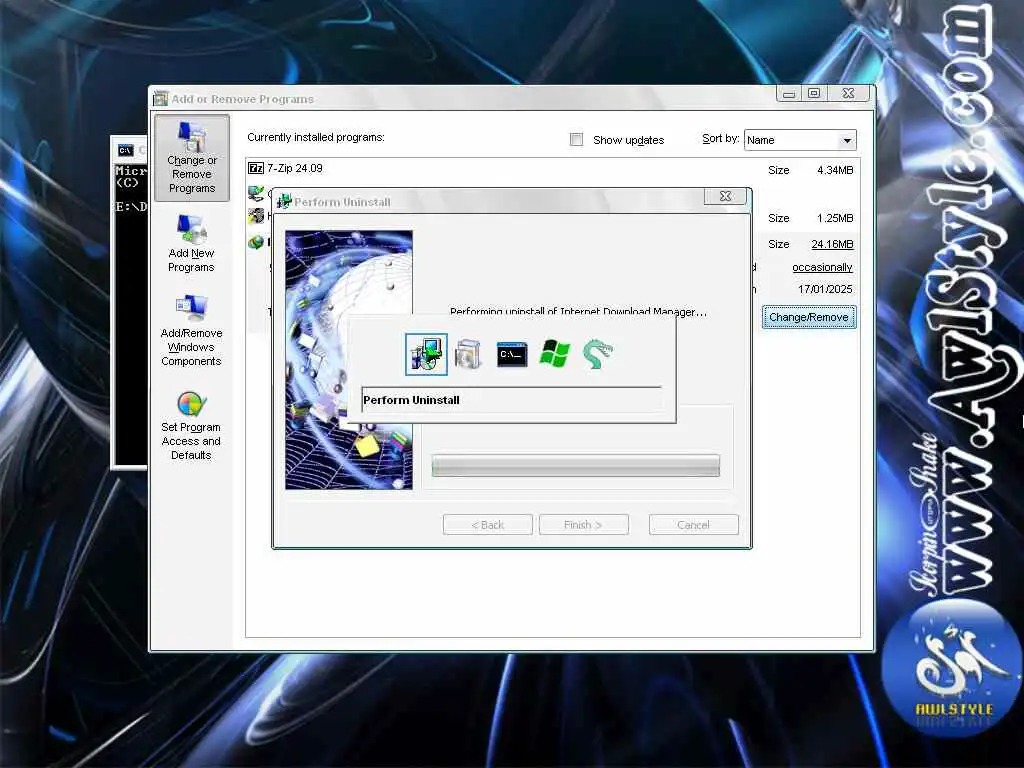
Task: Click the occasionally usage link
Action: coord(822,267)
